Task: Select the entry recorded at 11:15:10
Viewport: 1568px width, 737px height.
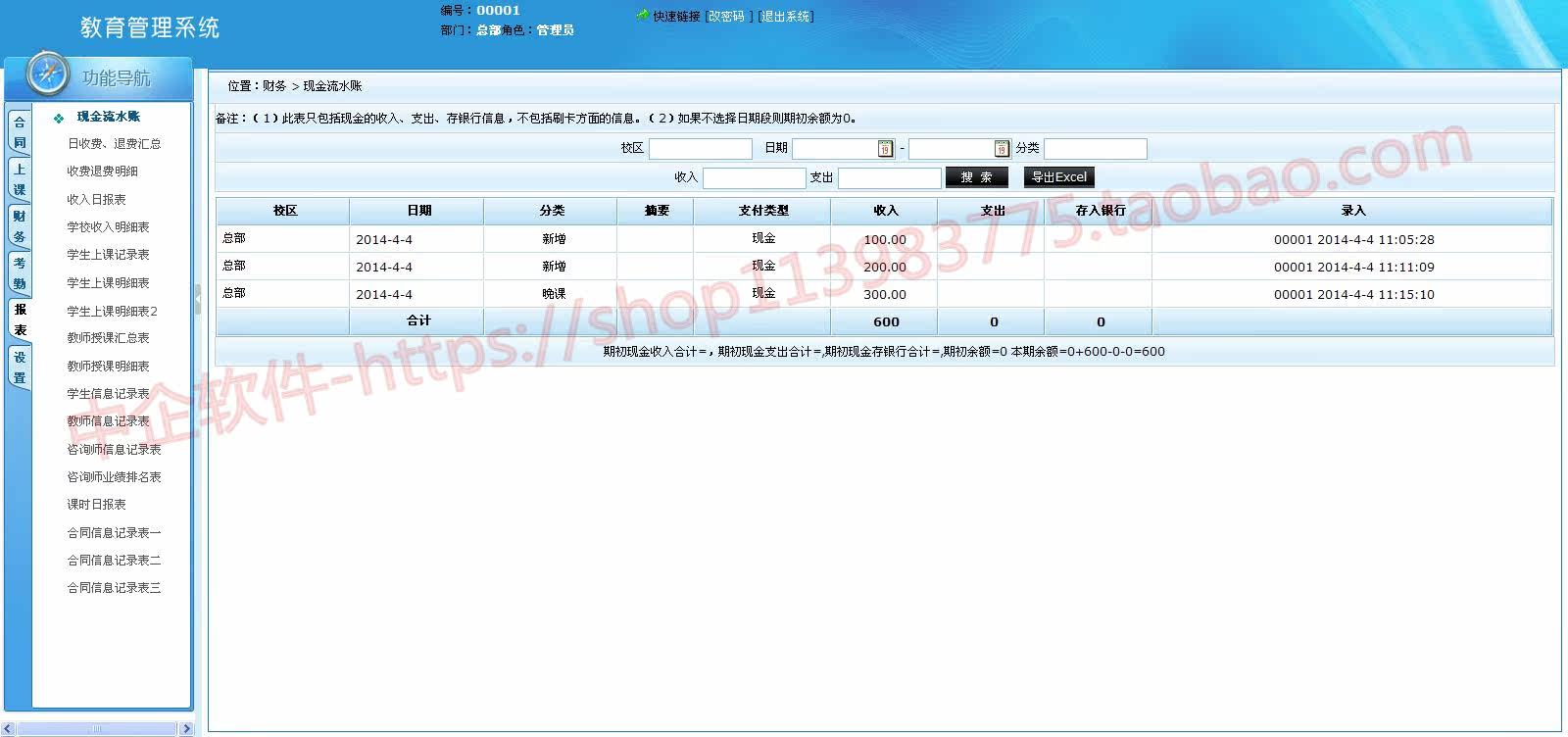Action: coord(1352,294)
